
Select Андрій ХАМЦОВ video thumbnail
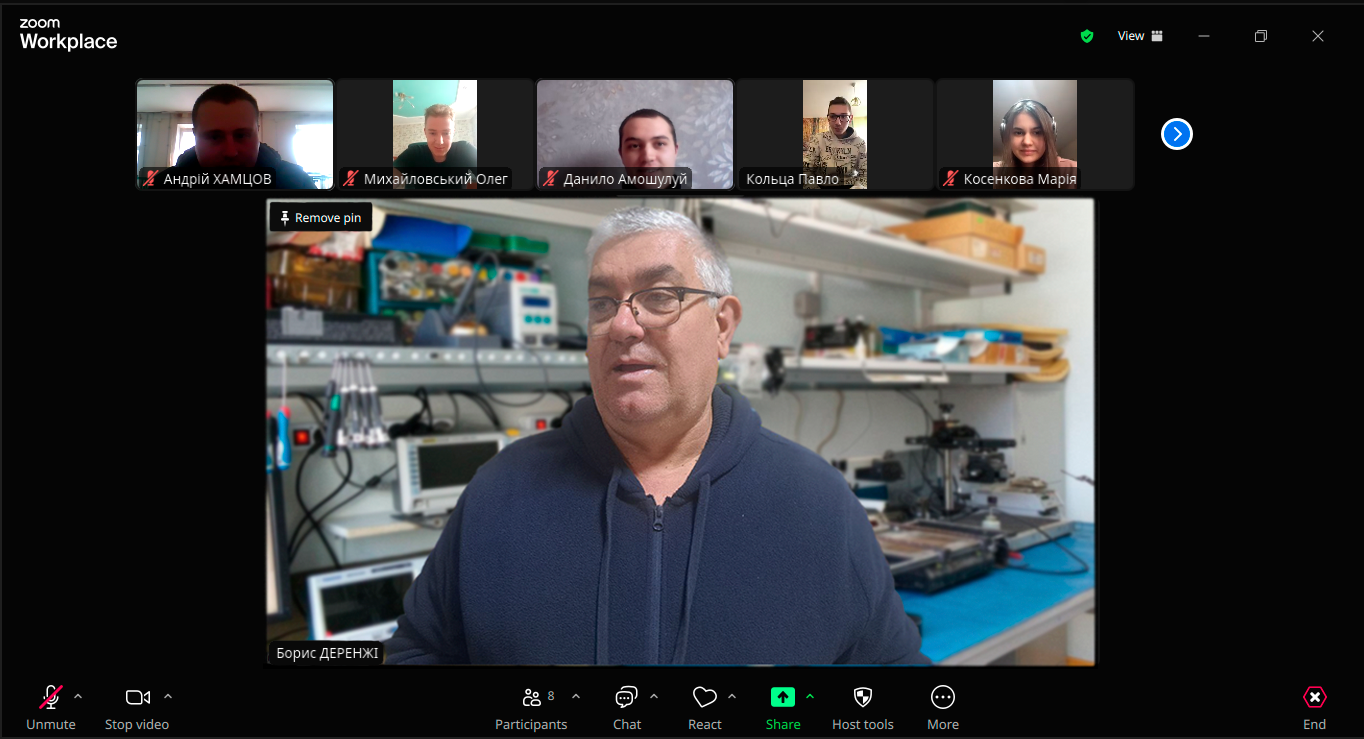point(235,135)
